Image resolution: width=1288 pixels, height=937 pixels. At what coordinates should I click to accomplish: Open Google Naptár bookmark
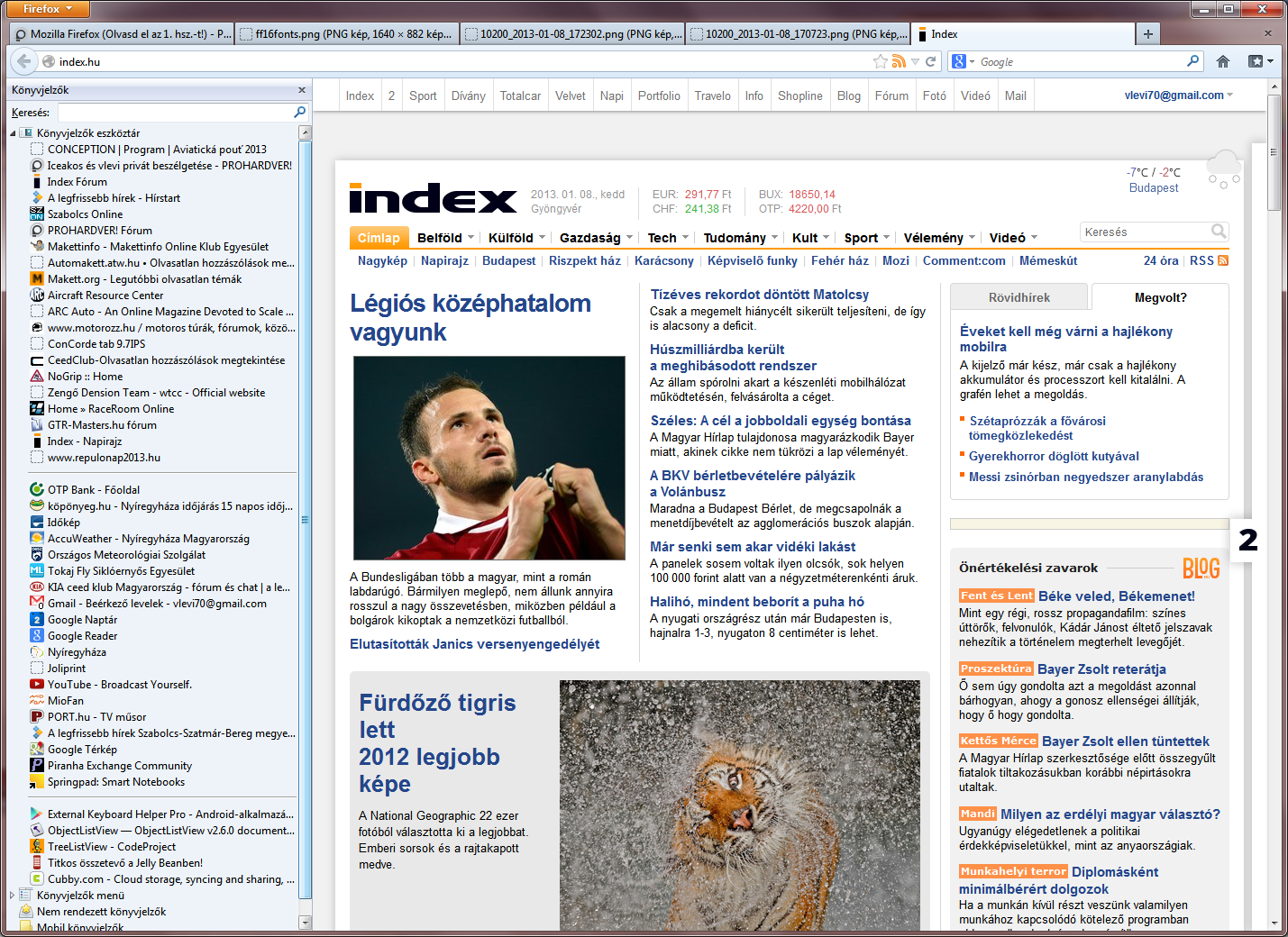point(74,620)
